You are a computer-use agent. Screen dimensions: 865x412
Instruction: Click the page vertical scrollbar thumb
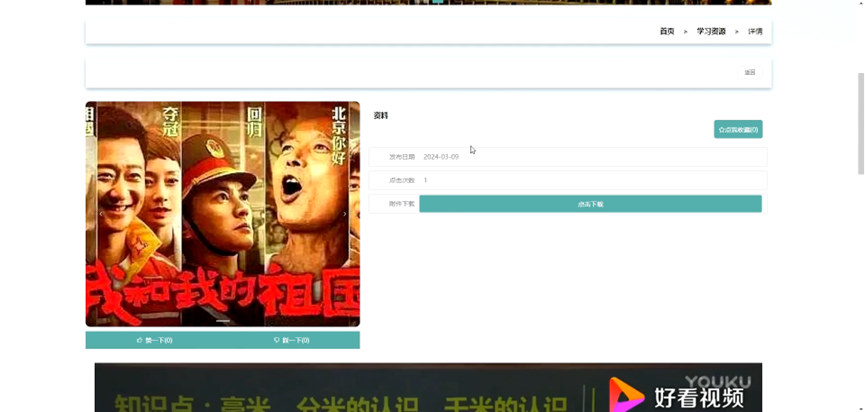(x=861, y=124)
